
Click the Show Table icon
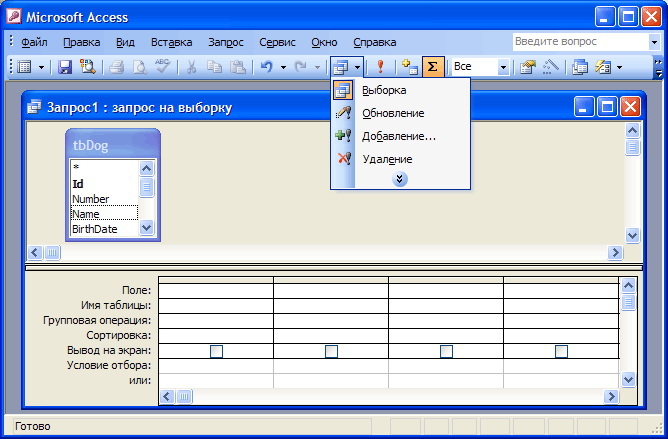409,67
